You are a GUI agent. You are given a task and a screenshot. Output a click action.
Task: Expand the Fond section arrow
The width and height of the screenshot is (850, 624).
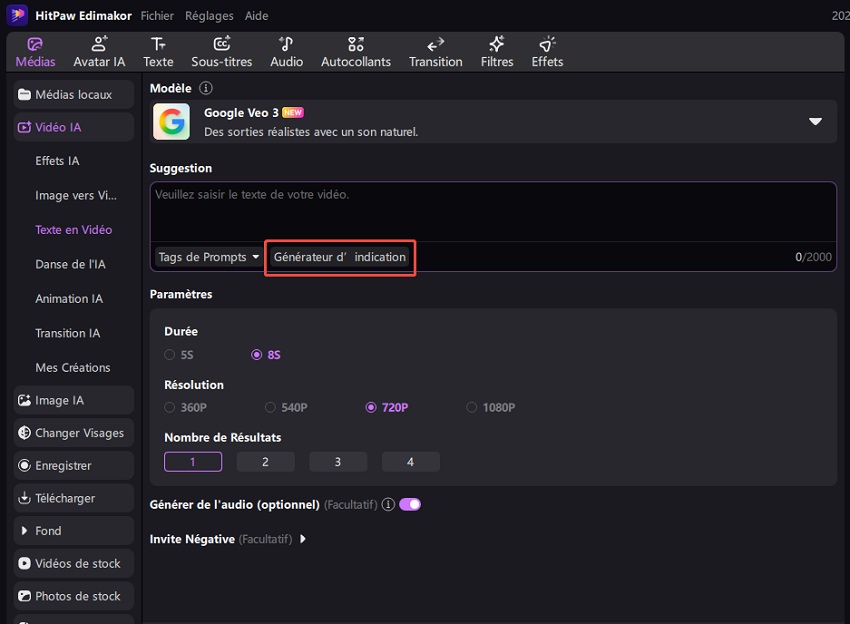24,531
